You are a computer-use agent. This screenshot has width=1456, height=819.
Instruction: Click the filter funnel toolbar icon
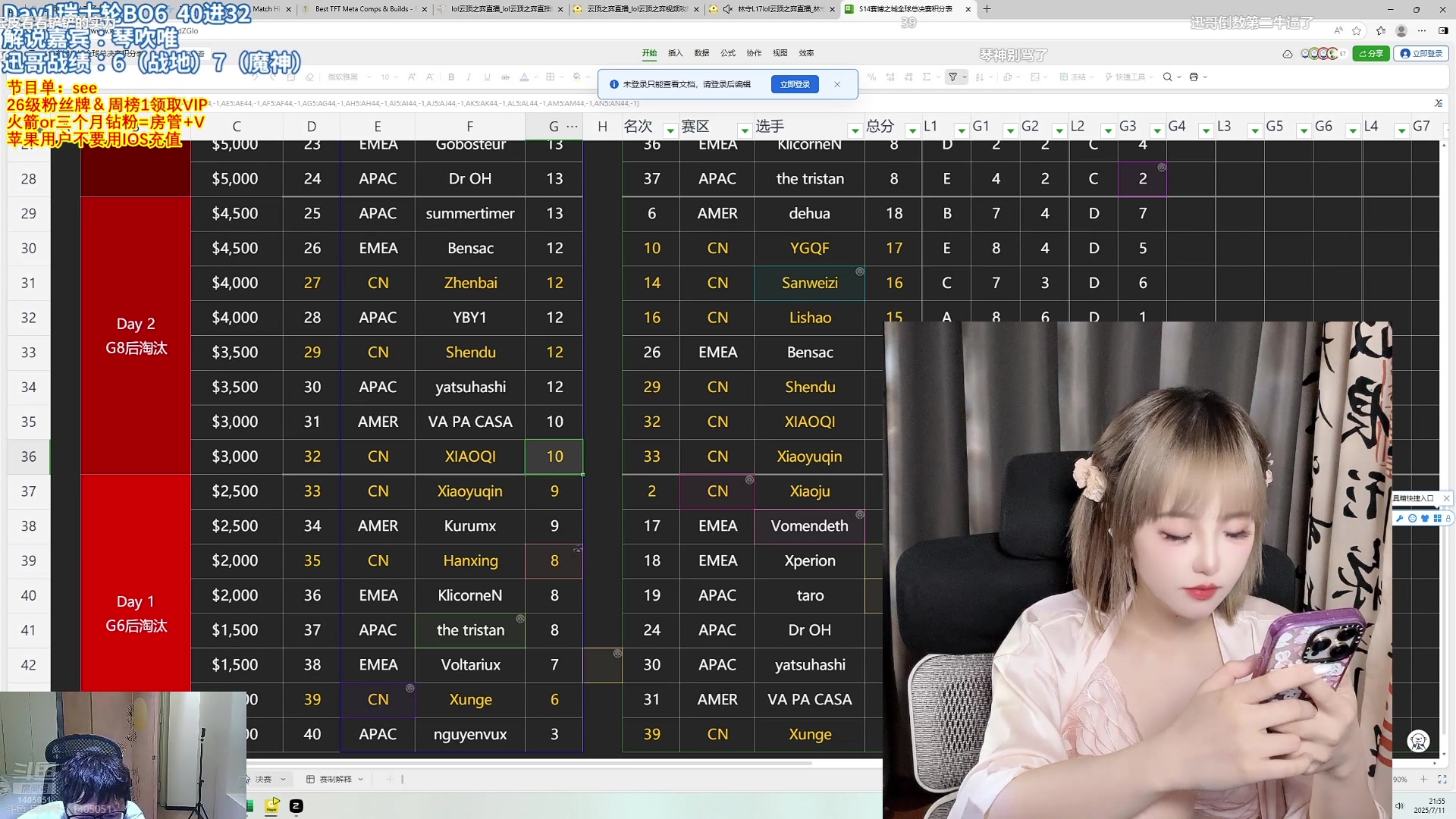pos(953,77)
